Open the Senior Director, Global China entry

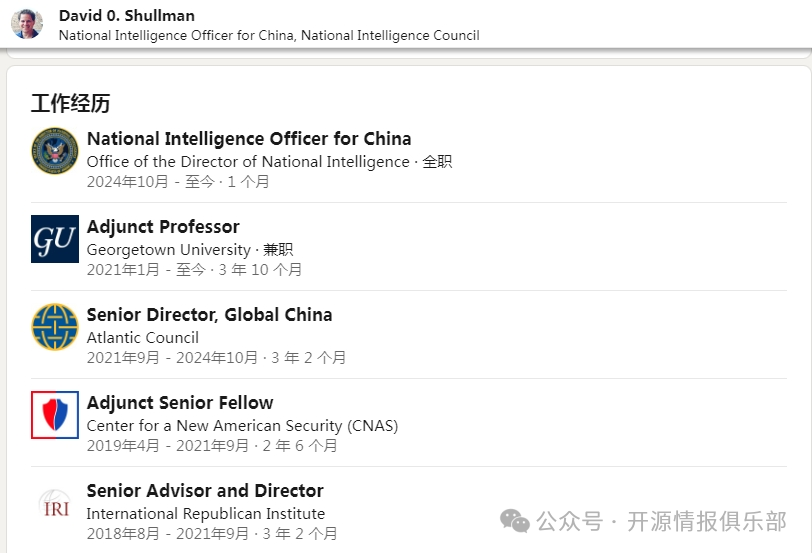209,315
